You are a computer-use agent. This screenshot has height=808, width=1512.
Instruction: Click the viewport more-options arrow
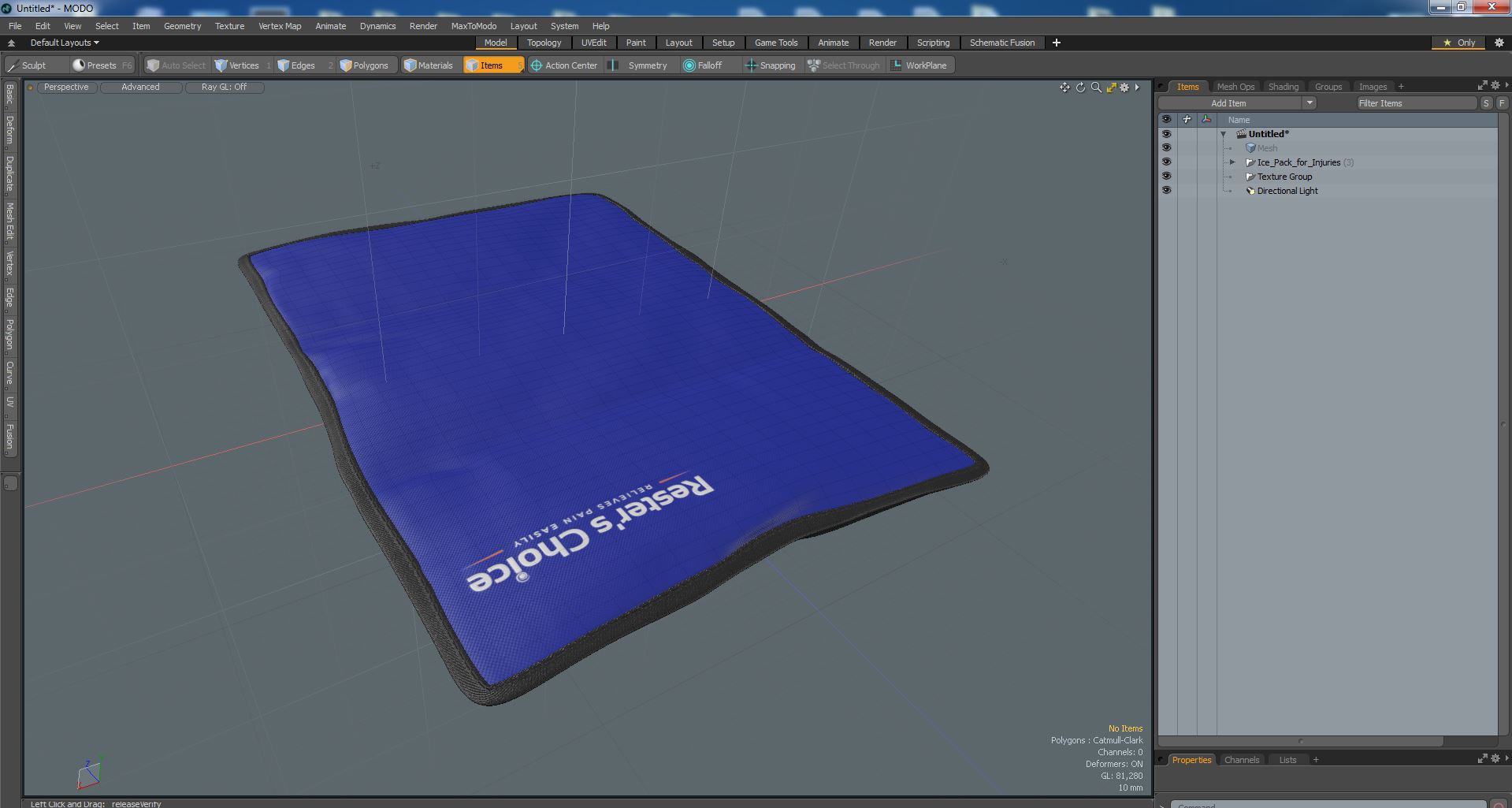click(1137, 88)
